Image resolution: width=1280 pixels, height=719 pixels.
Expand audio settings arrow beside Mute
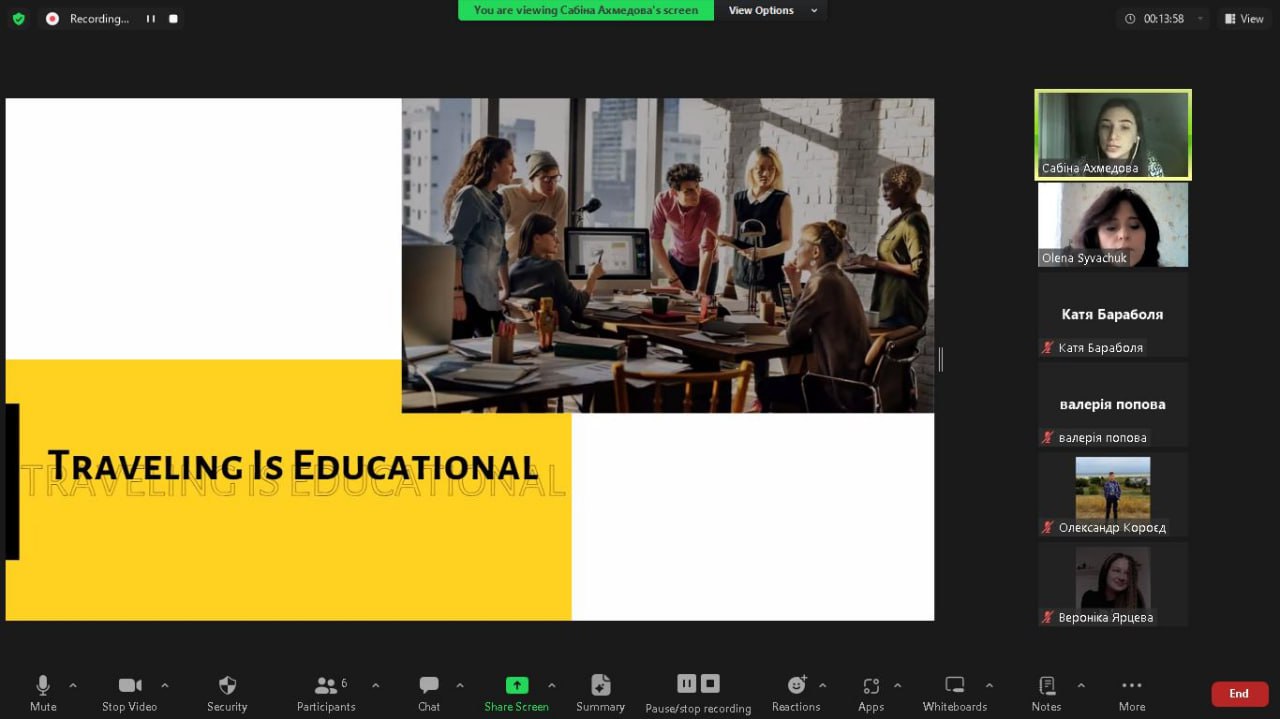click(x=73, y=685)
